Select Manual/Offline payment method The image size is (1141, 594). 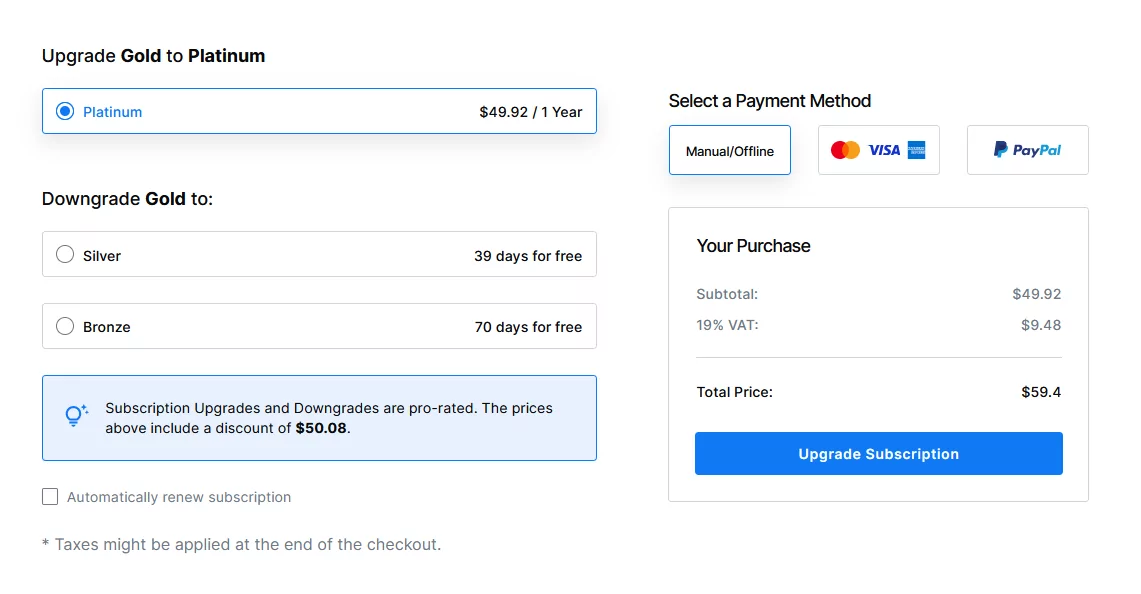click(x=730, y=150)
